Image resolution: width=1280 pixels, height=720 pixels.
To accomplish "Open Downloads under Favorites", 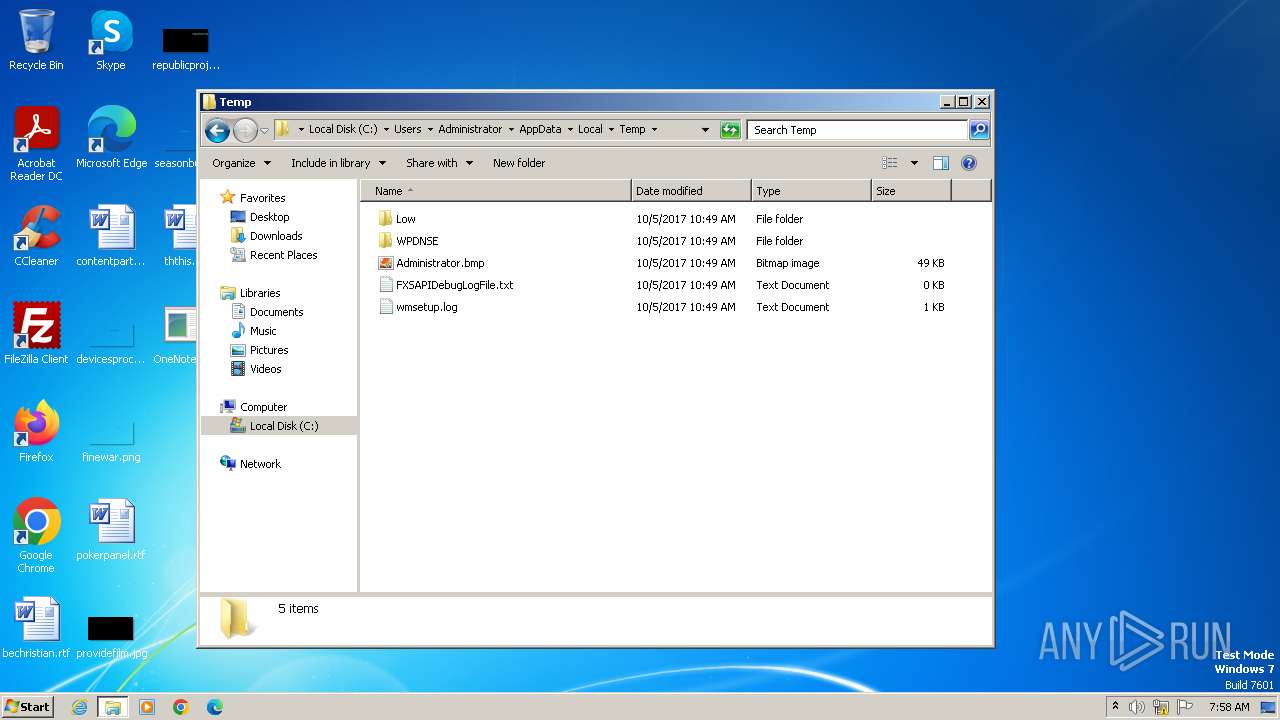I will pos(275,236).
